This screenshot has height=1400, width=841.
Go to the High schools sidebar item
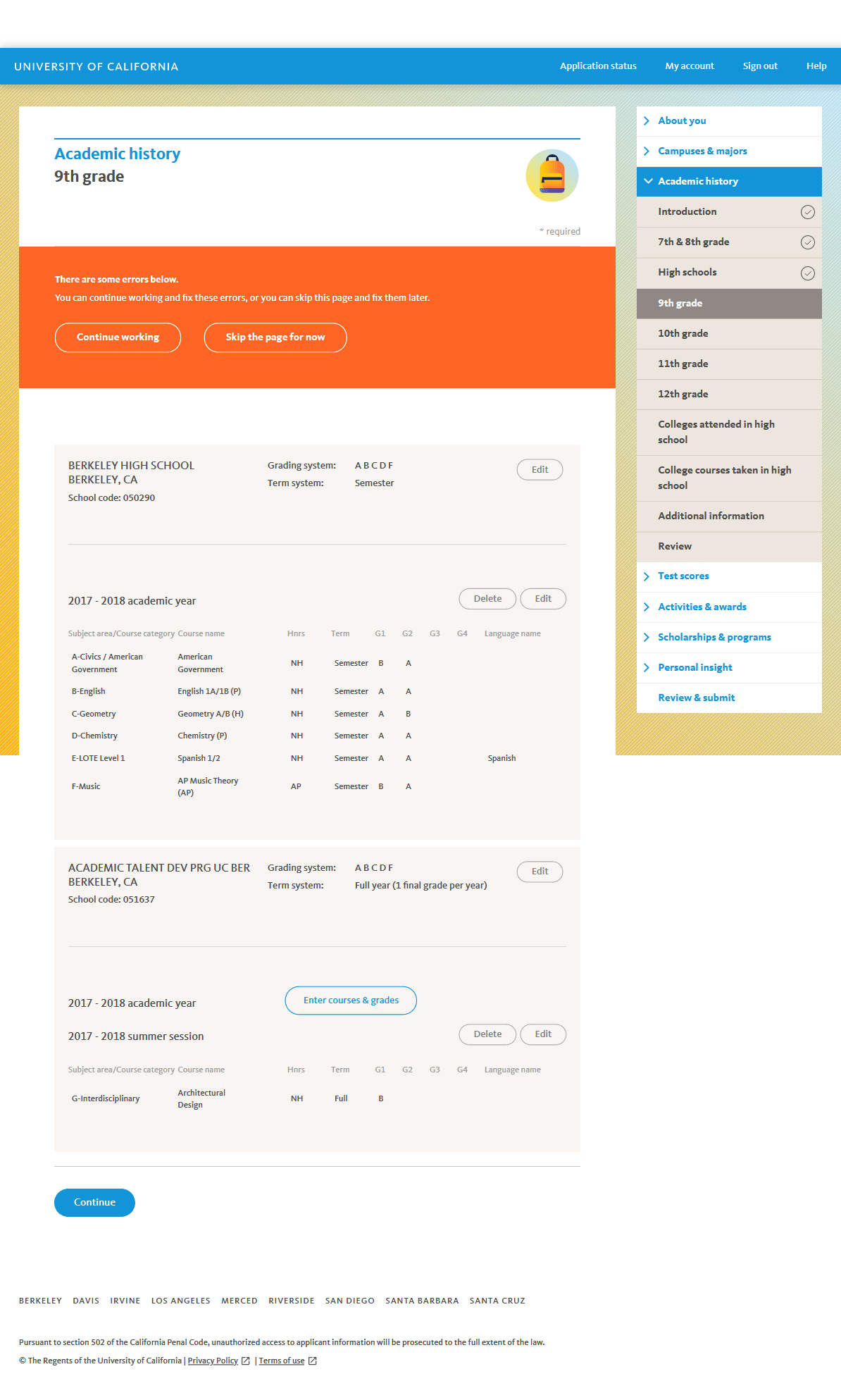point(729,273)
